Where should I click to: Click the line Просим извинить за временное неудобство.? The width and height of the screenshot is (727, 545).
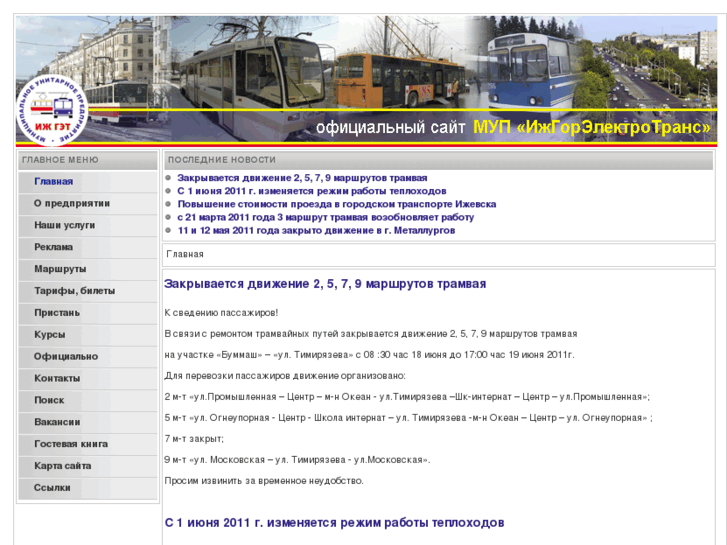(264, 481)
